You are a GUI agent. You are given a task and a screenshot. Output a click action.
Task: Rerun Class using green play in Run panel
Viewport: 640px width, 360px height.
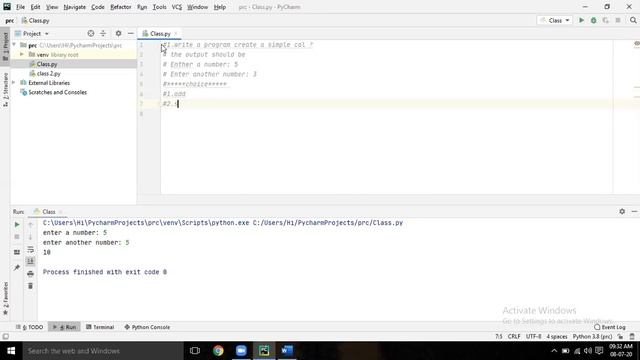click(17, 225)
